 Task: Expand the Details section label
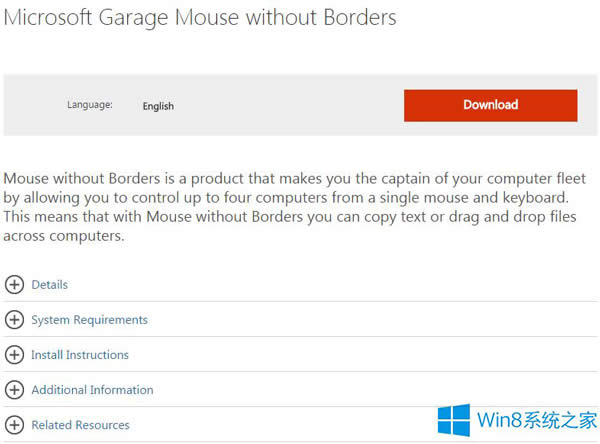[50, 285]
